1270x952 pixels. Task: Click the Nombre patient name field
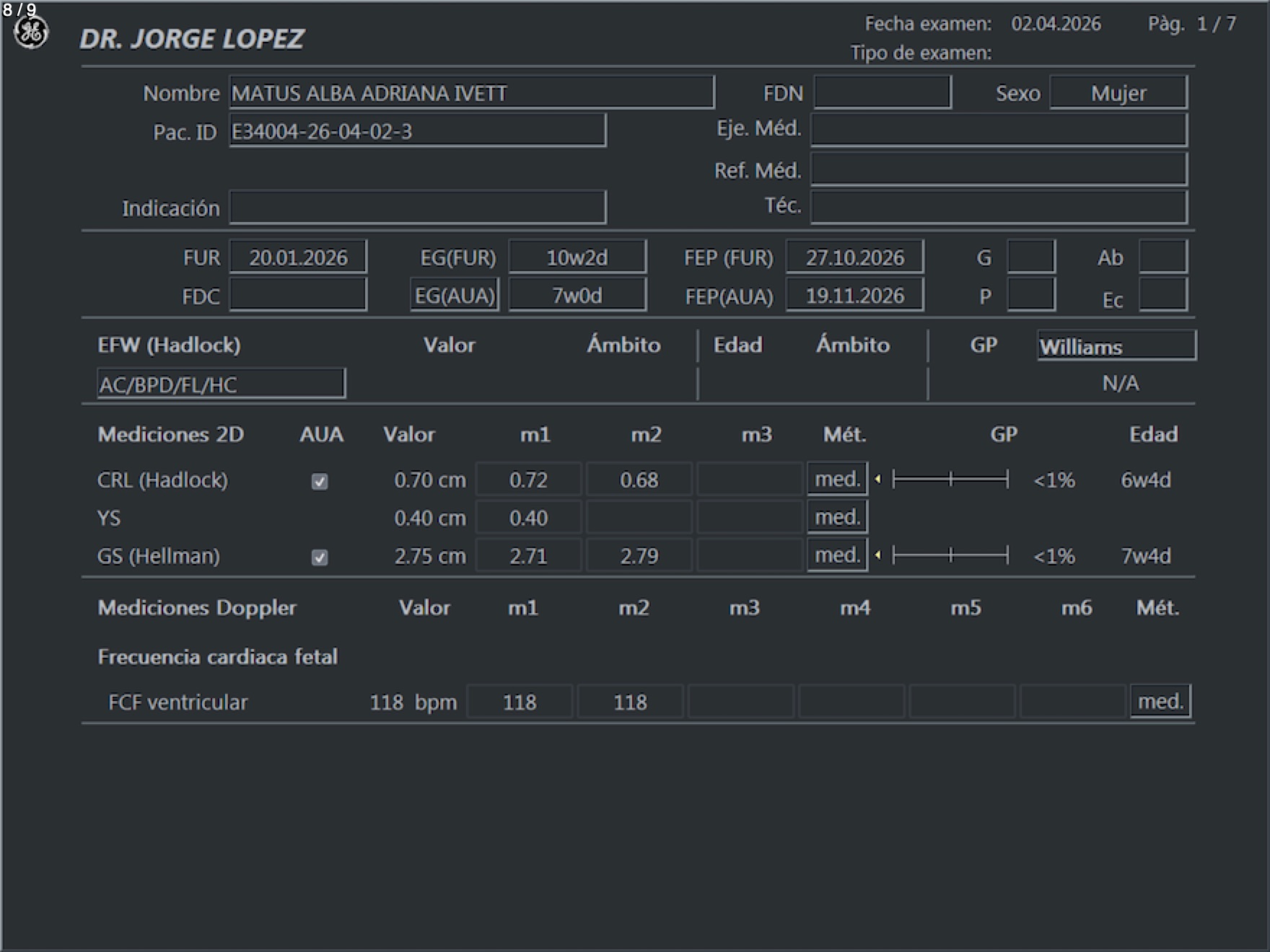coord(471,93)
